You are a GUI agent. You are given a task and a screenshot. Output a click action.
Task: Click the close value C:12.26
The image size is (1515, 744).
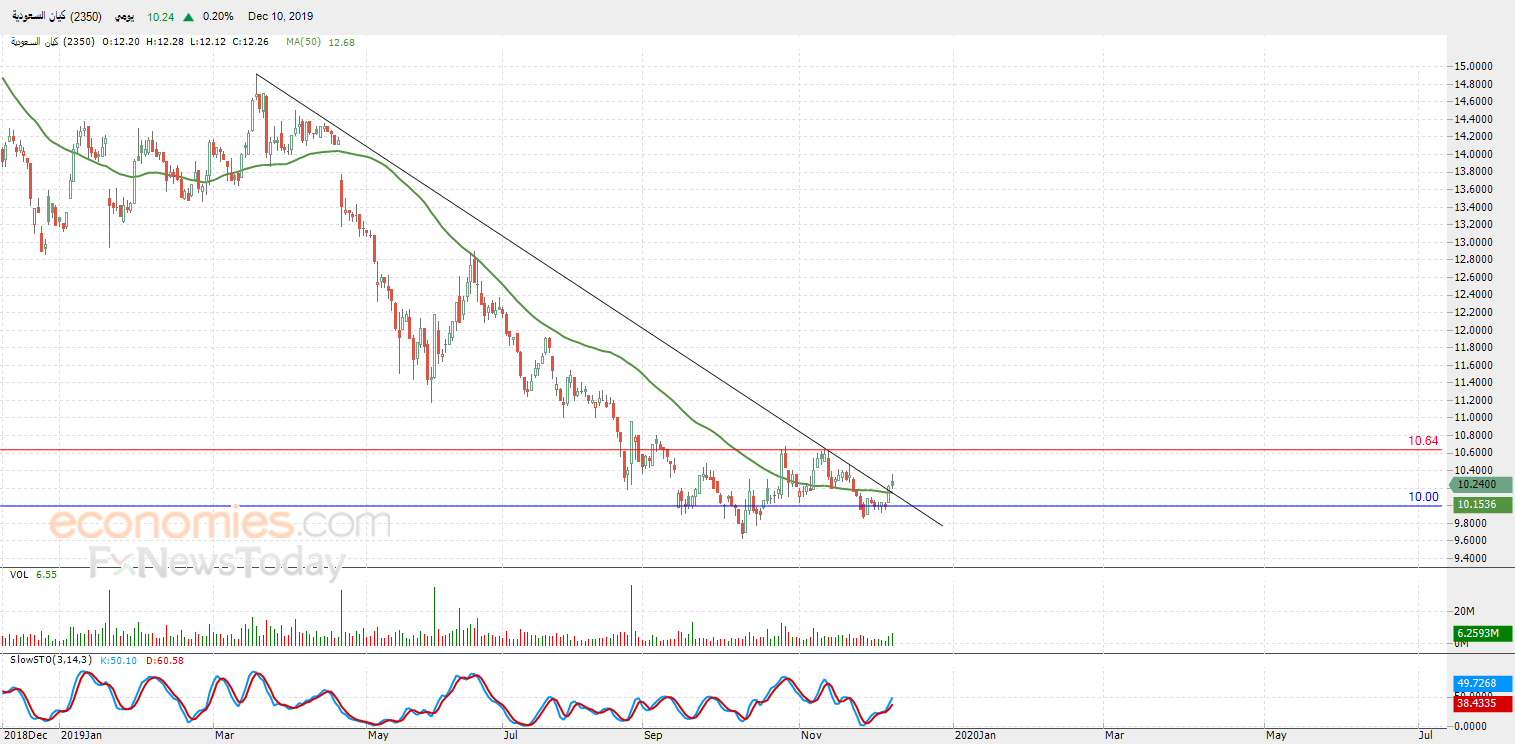(x=250, y=42)
